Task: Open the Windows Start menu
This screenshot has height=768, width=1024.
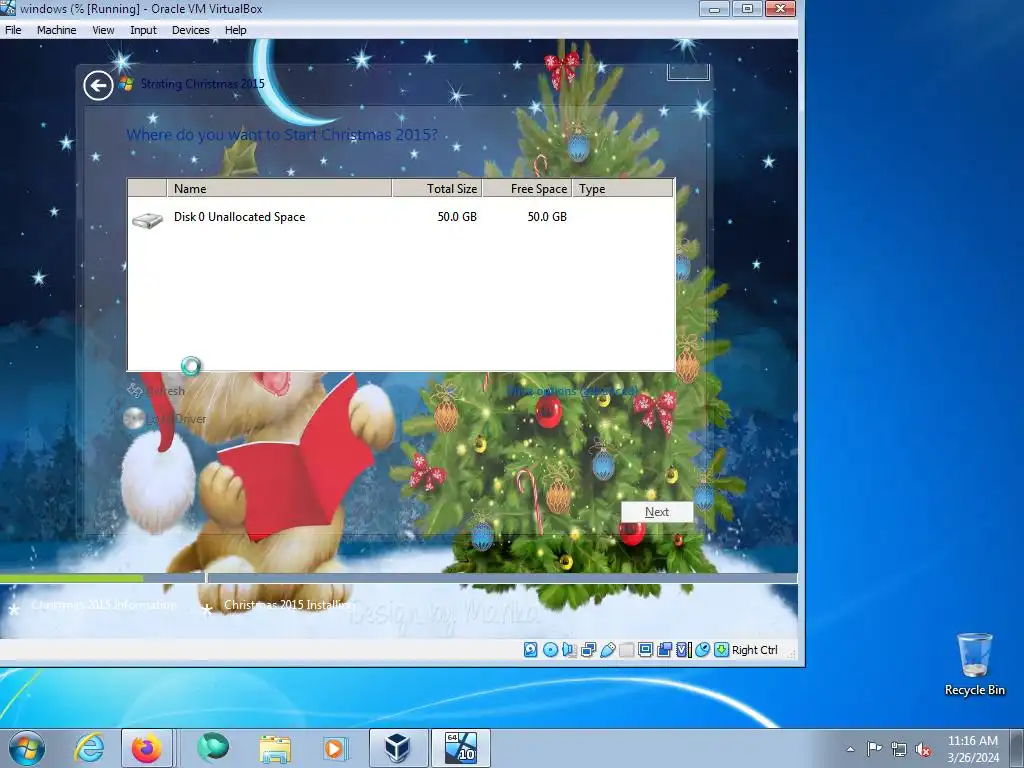Action: 27,748
